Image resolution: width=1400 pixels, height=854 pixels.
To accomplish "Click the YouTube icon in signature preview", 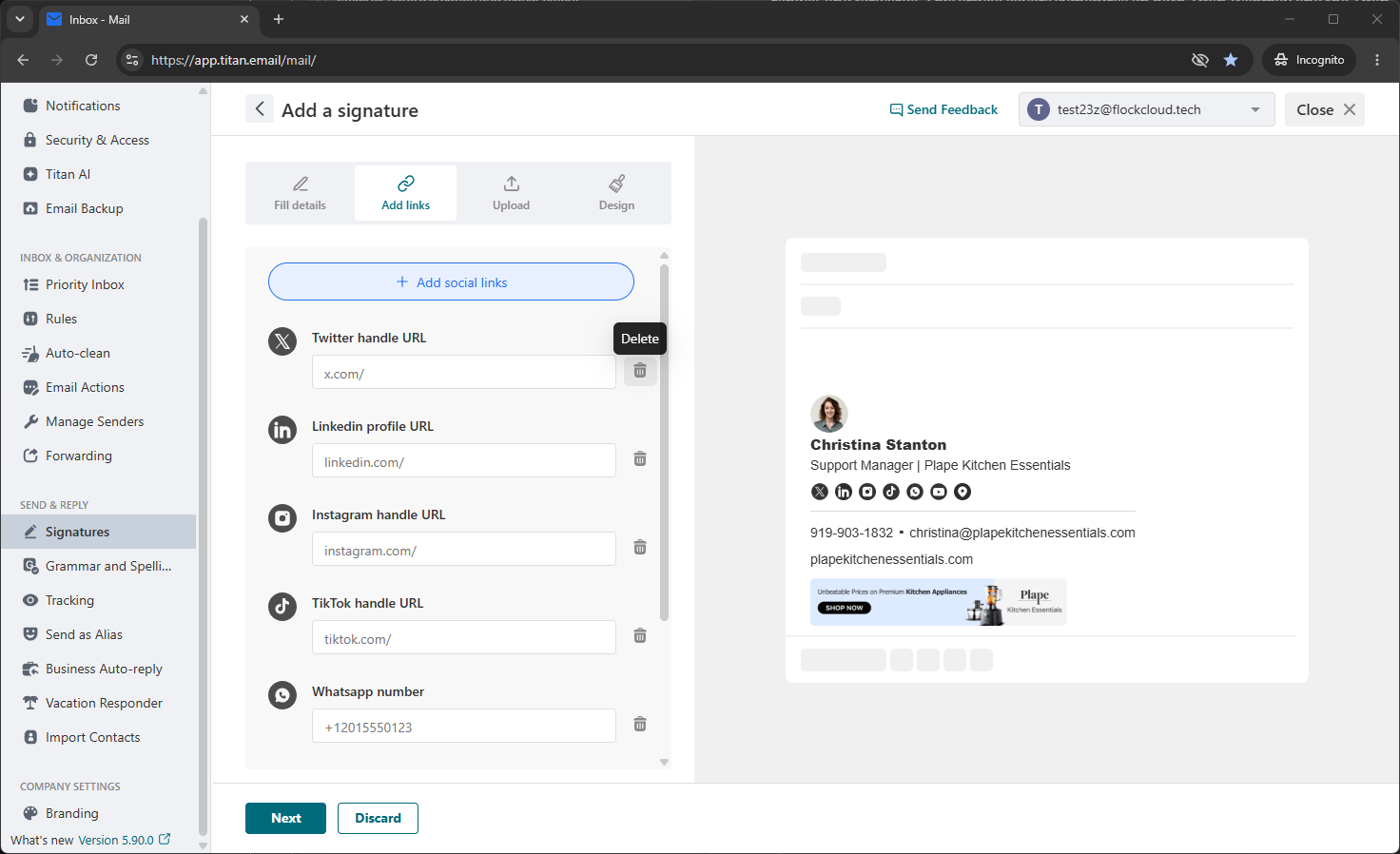I will [939, 492].
